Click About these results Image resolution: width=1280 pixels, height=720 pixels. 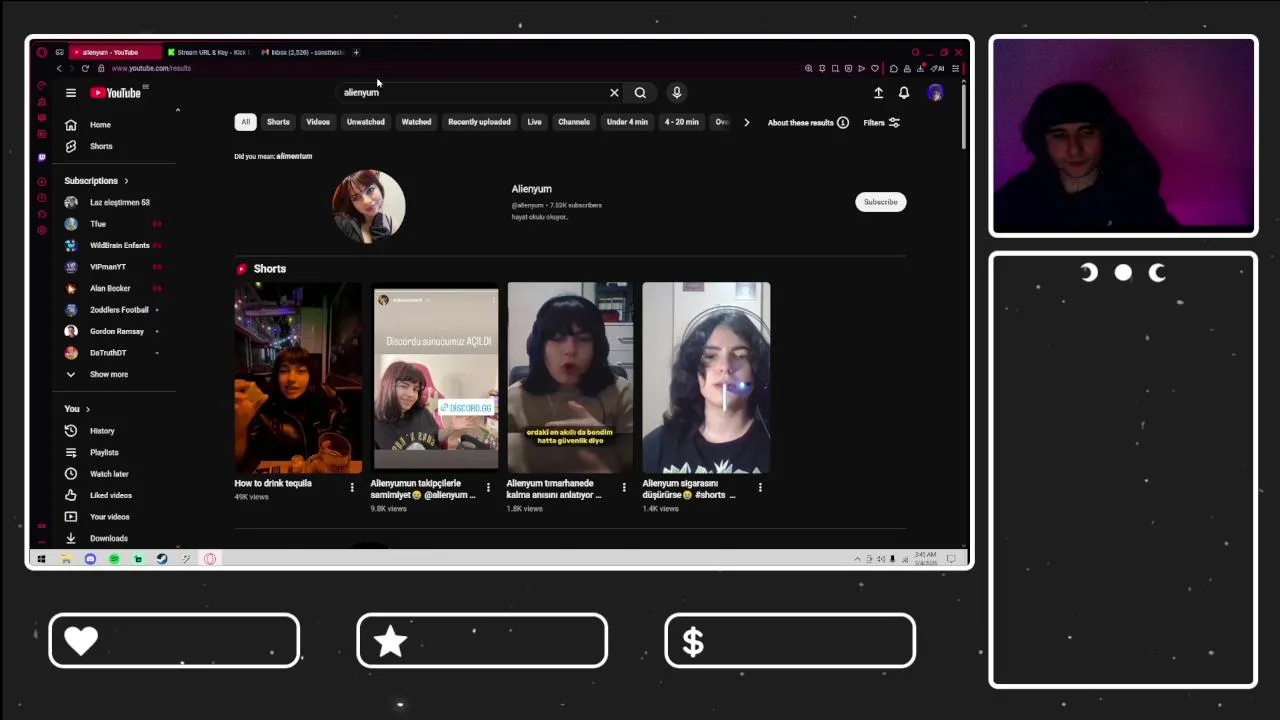808,123
